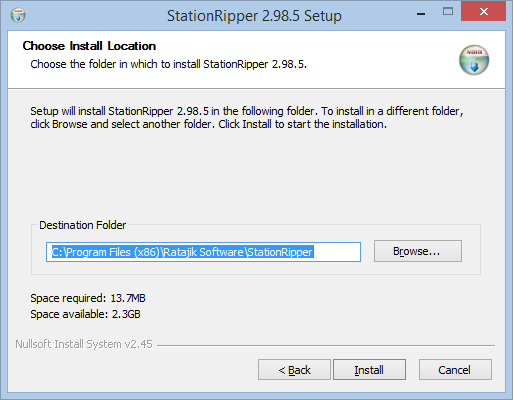Click the Choose Install Location heading

89,46
